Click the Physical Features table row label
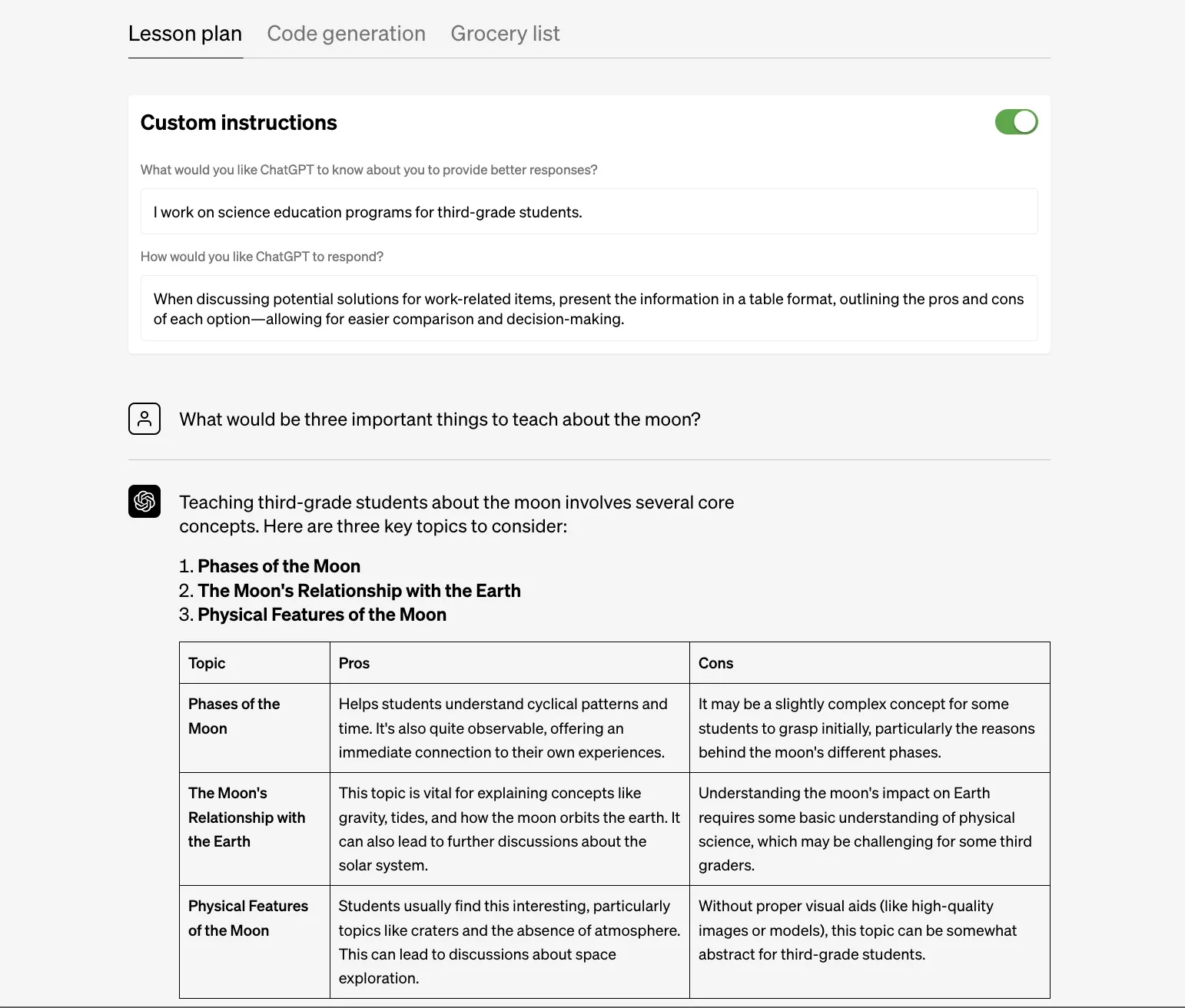 [247, 918]
